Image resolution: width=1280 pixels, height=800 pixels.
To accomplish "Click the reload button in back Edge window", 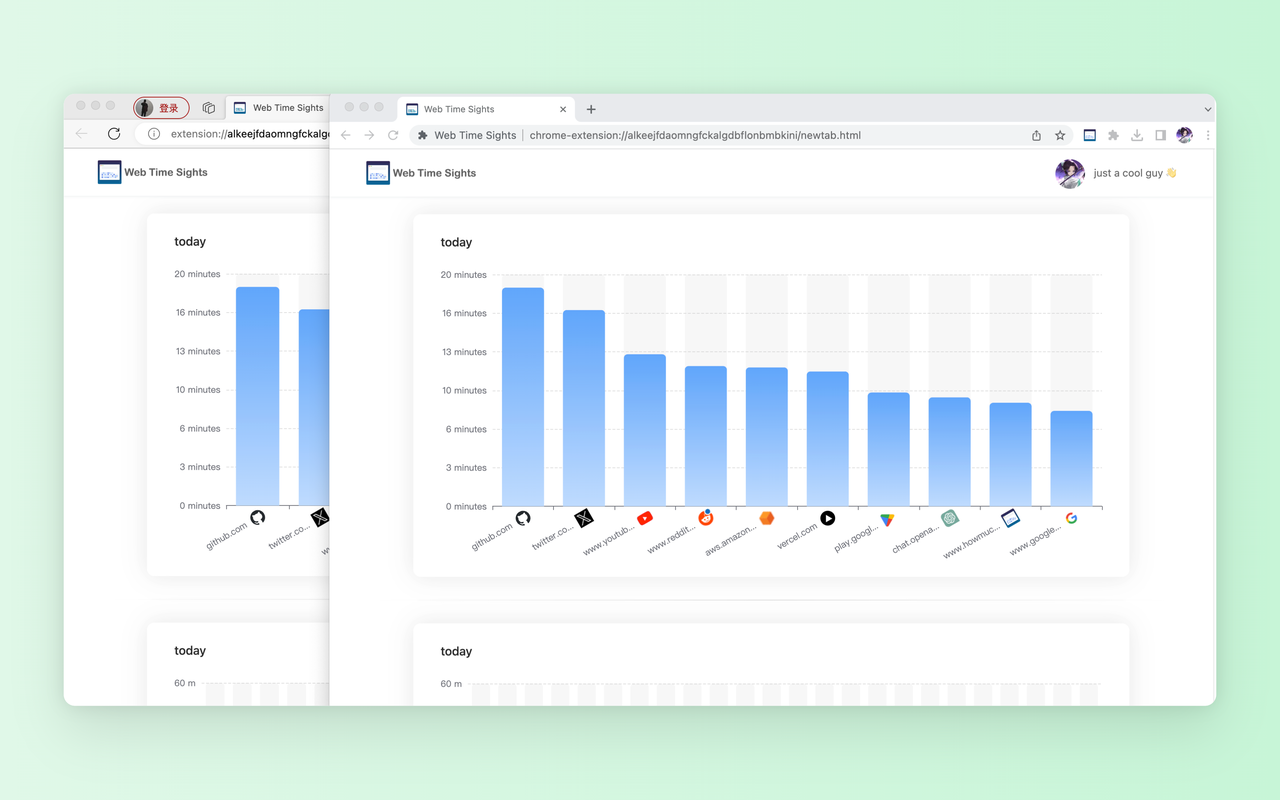I will [x=114, y=134].
